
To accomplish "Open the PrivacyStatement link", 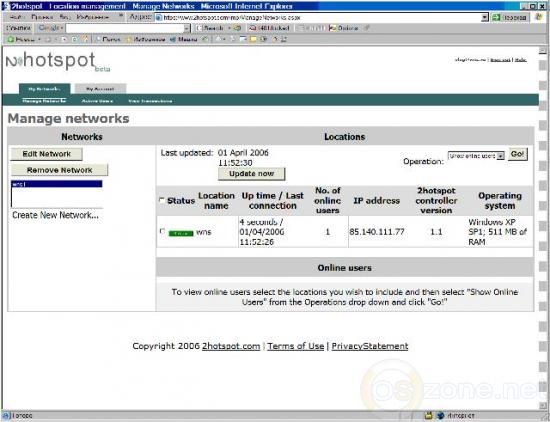I will coord(370,346).
